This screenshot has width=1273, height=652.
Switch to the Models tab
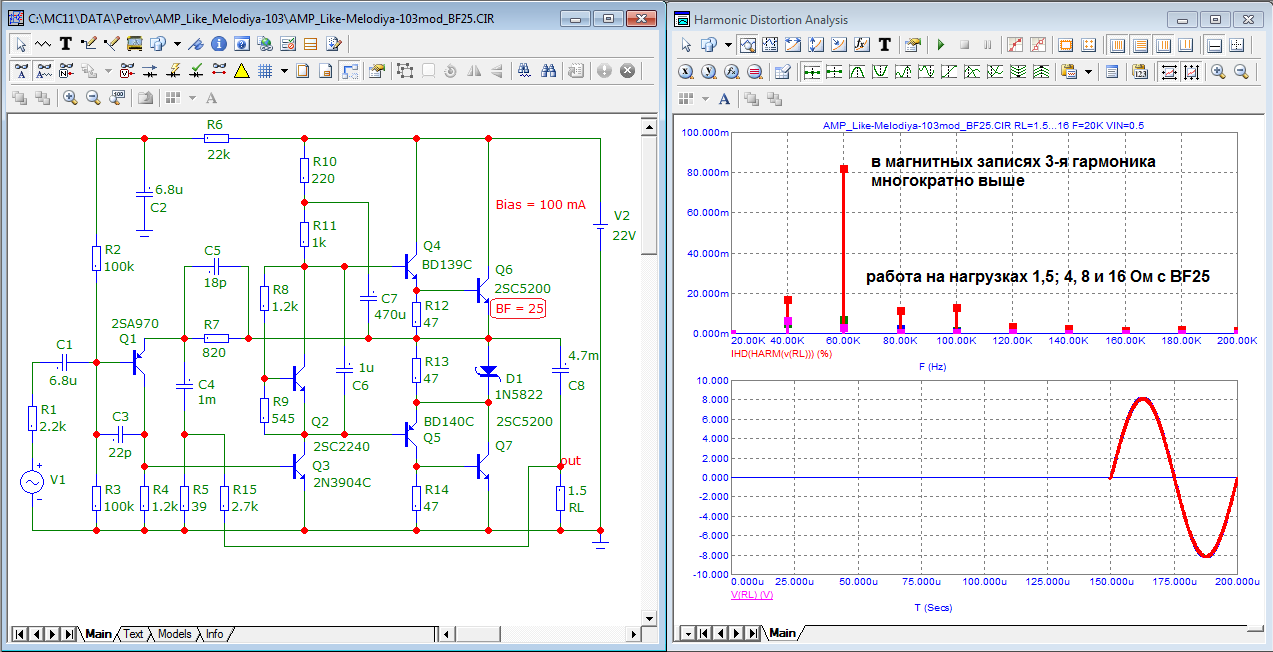[174, 634]
